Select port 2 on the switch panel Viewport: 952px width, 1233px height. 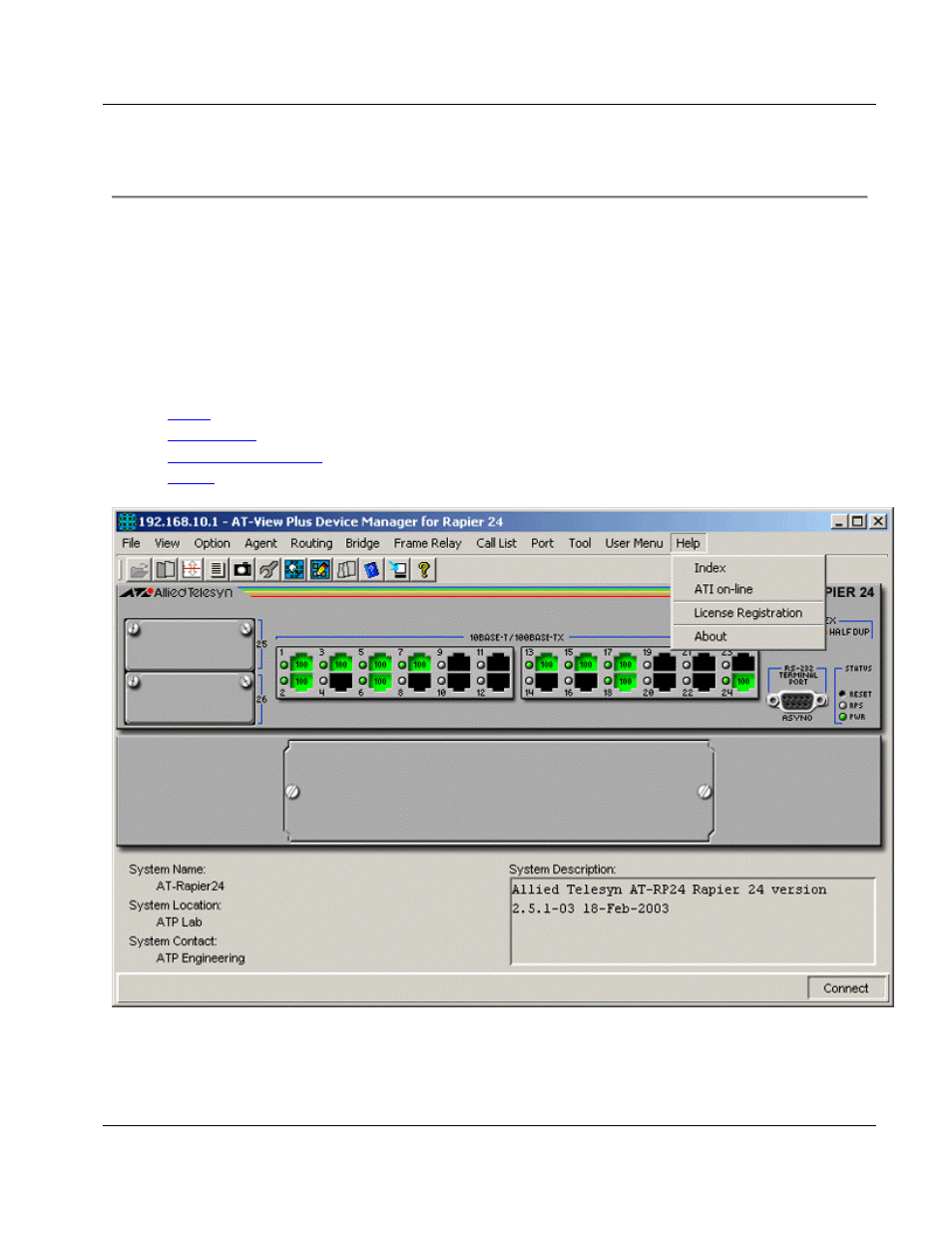click(x=301, y=681)
